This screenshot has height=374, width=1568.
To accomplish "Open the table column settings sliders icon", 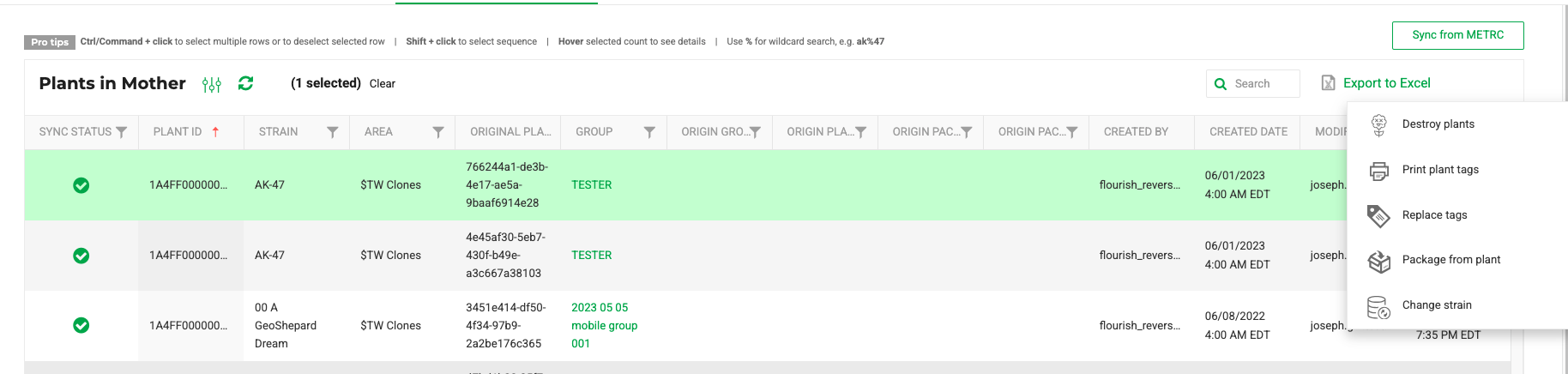I will pyautogui.click(x=212, y=84).
